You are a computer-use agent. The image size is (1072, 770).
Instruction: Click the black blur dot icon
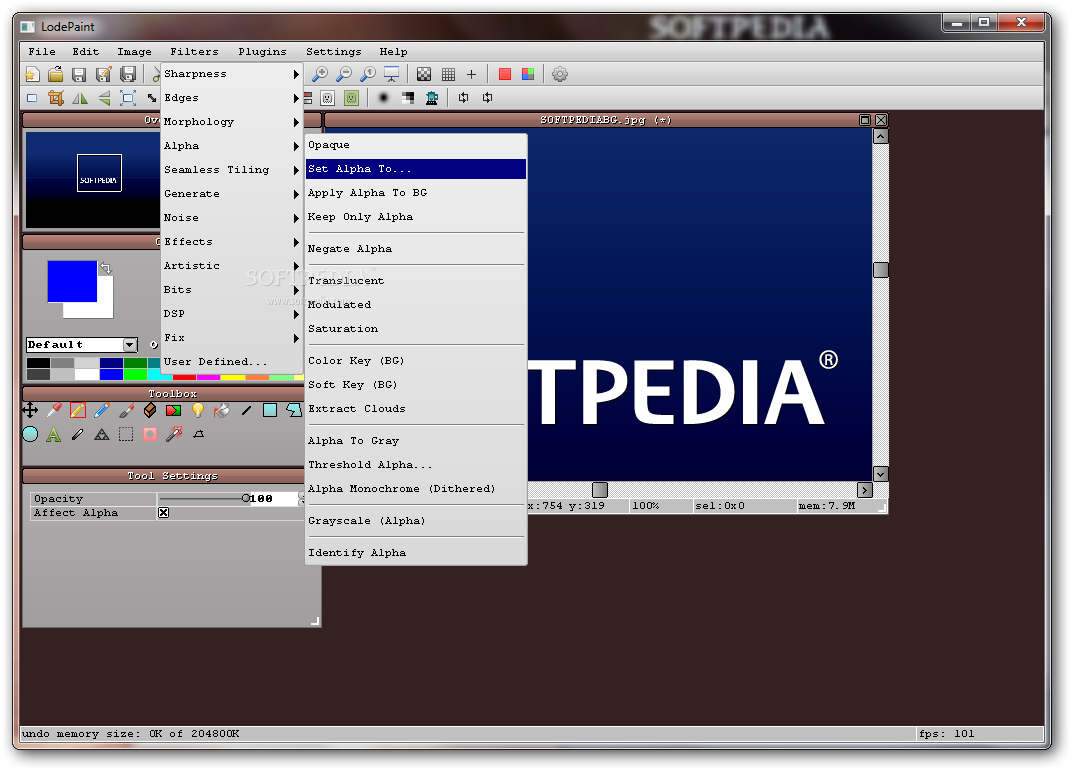coord(384,98)
